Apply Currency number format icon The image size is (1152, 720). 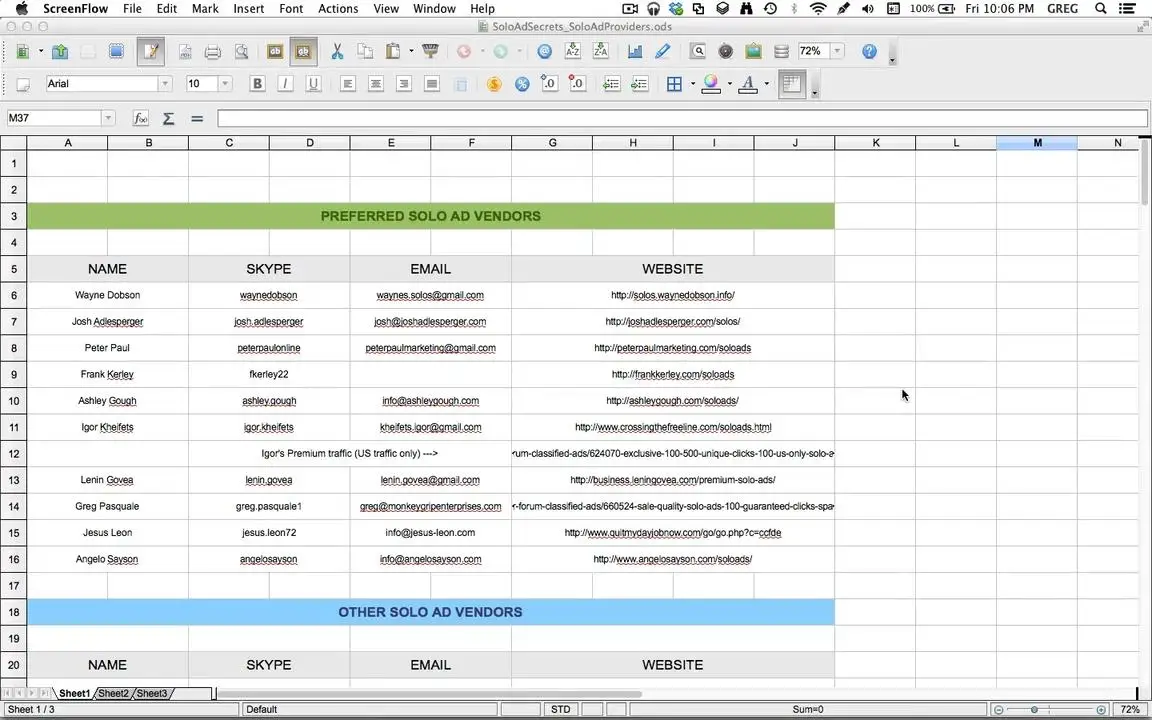494,84
